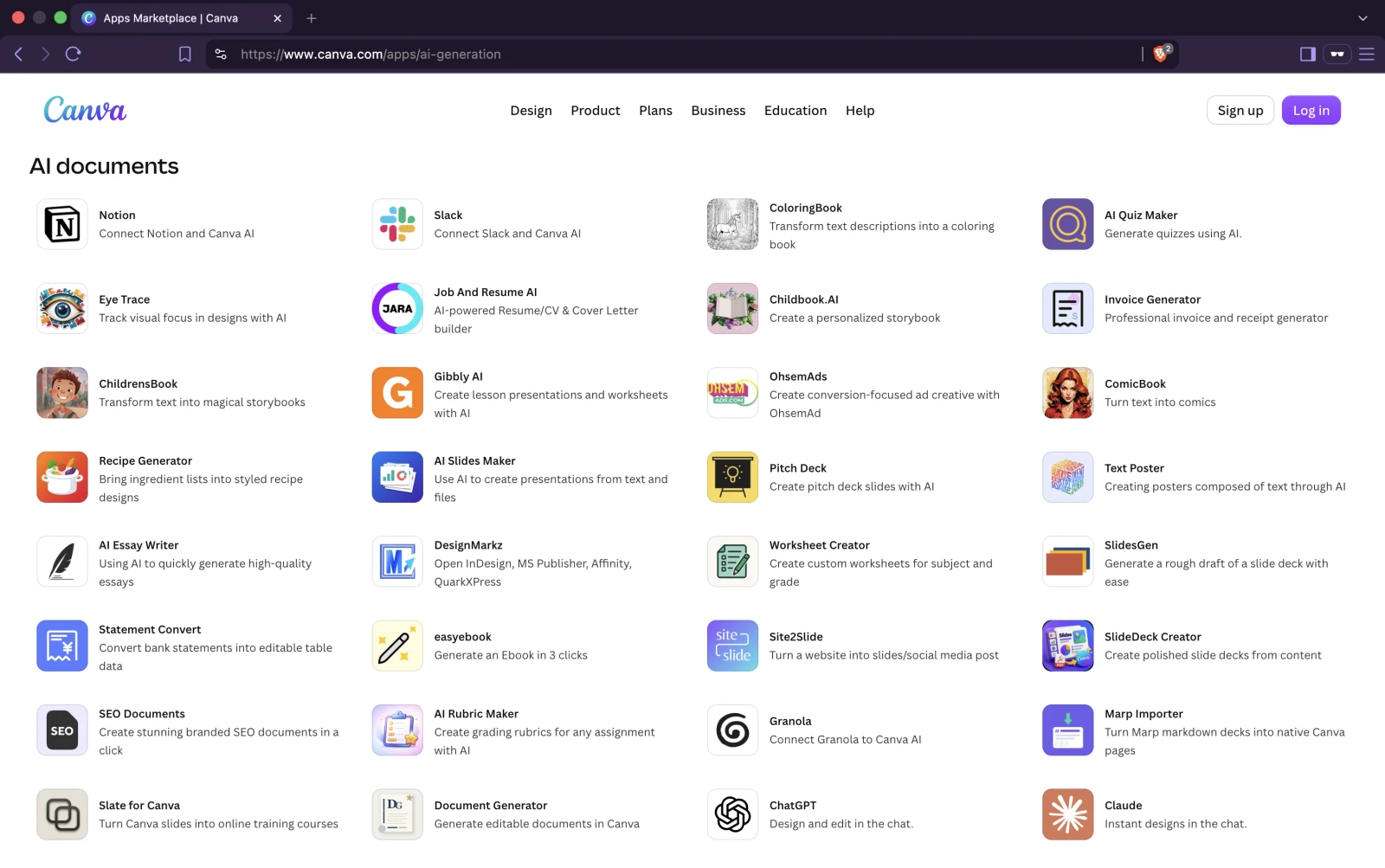Open the site settings icon in address bar
1385x868 pixels.
pyautogui.click(x=221, y=55)
